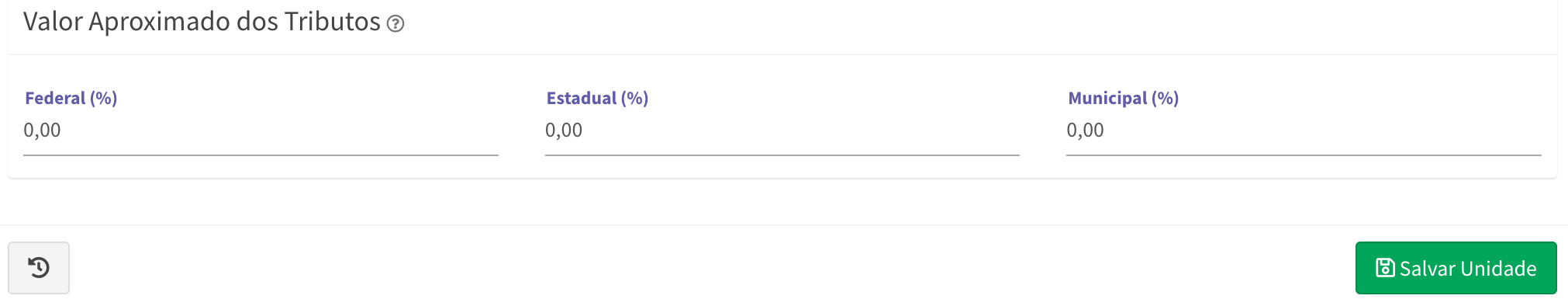Screen dimensions: 1568x306
Task: Focus the Estadual (%) input field
Action: [782, 130]
